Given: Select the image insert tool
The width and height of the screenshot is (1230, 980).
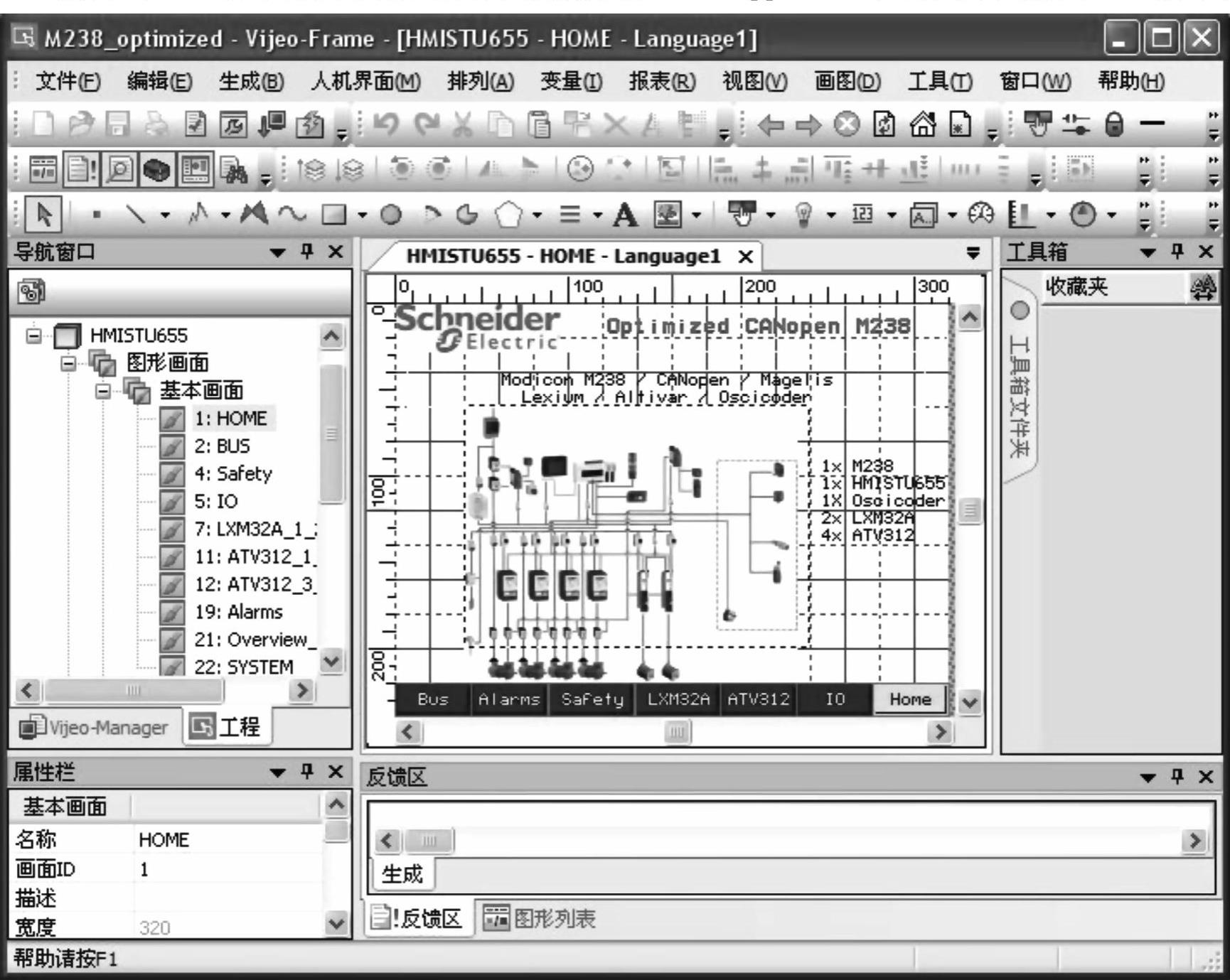Looking at the screenshot, I should tap(668, 214).
